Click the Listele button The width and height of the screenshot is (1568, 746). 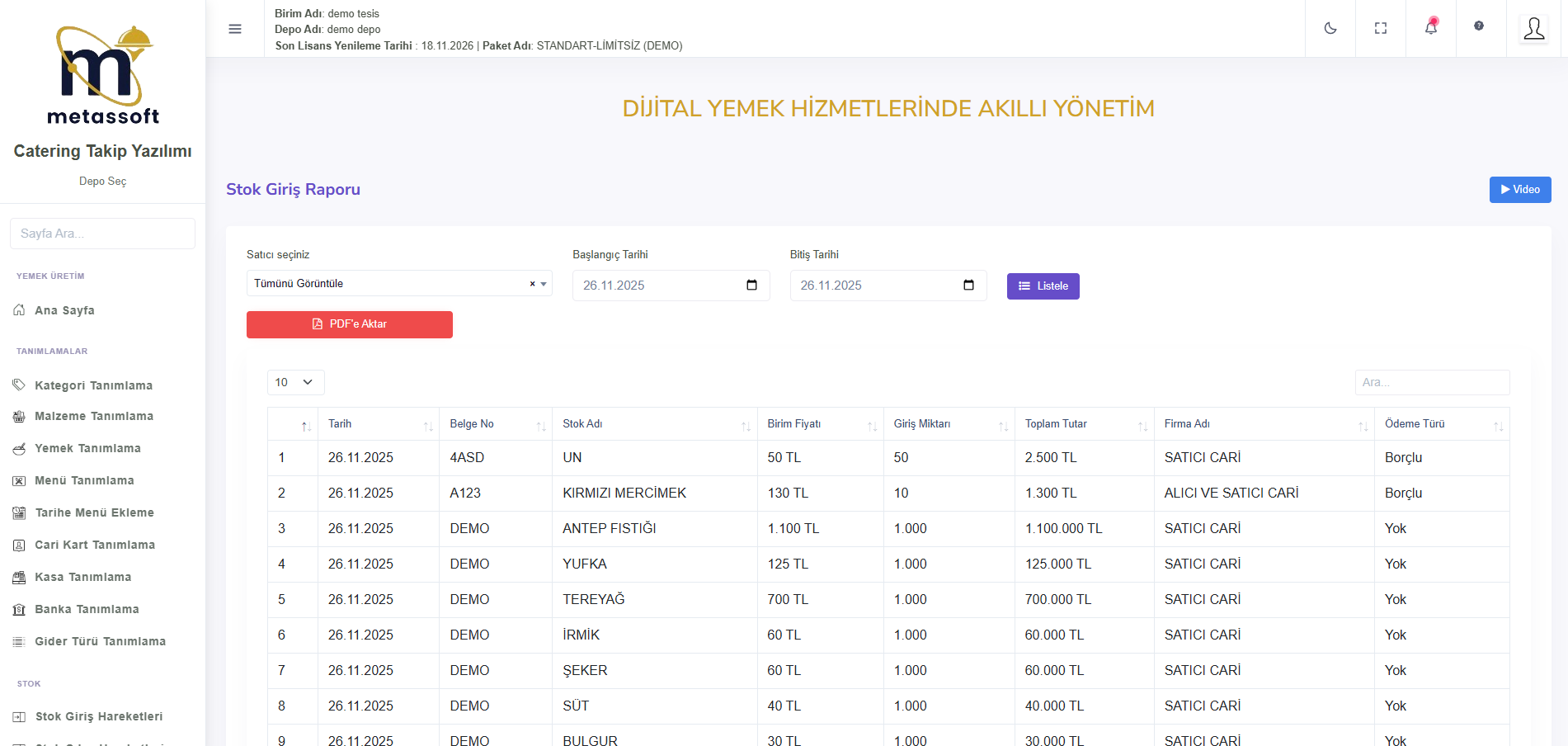[1043, 286]
